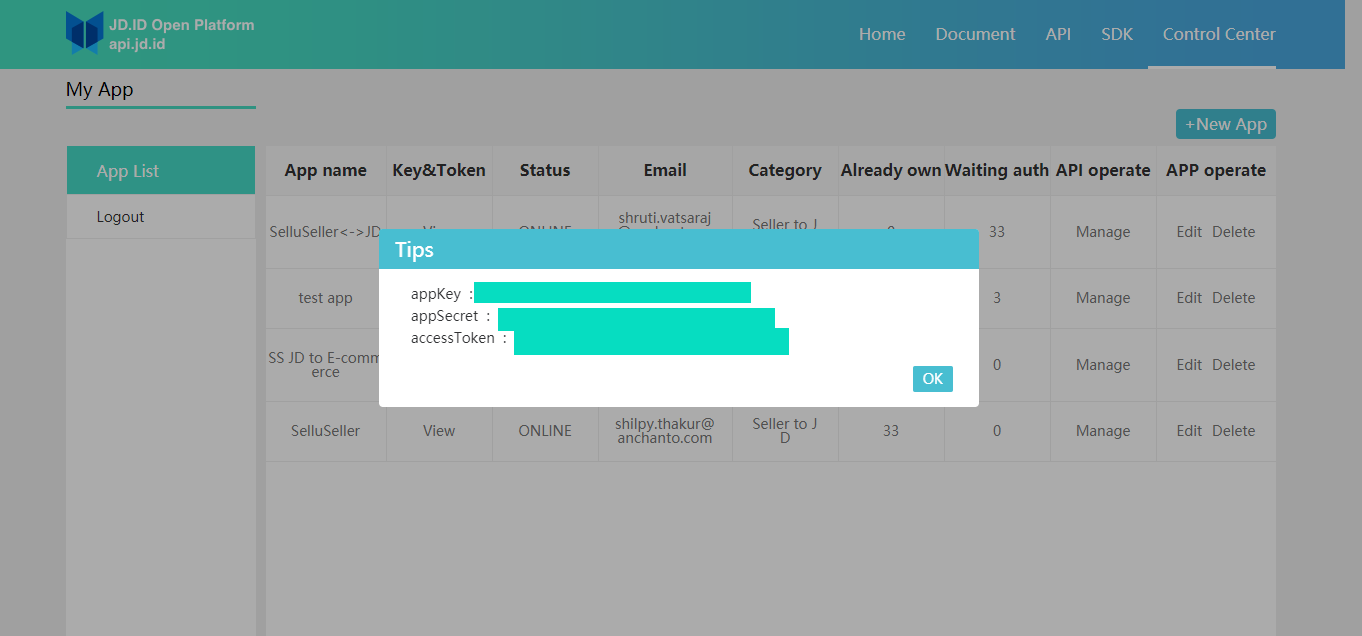Confirm the Tips dialog with OK
Viewport: 1362px width, 636px height.
[x=932, y=379]
